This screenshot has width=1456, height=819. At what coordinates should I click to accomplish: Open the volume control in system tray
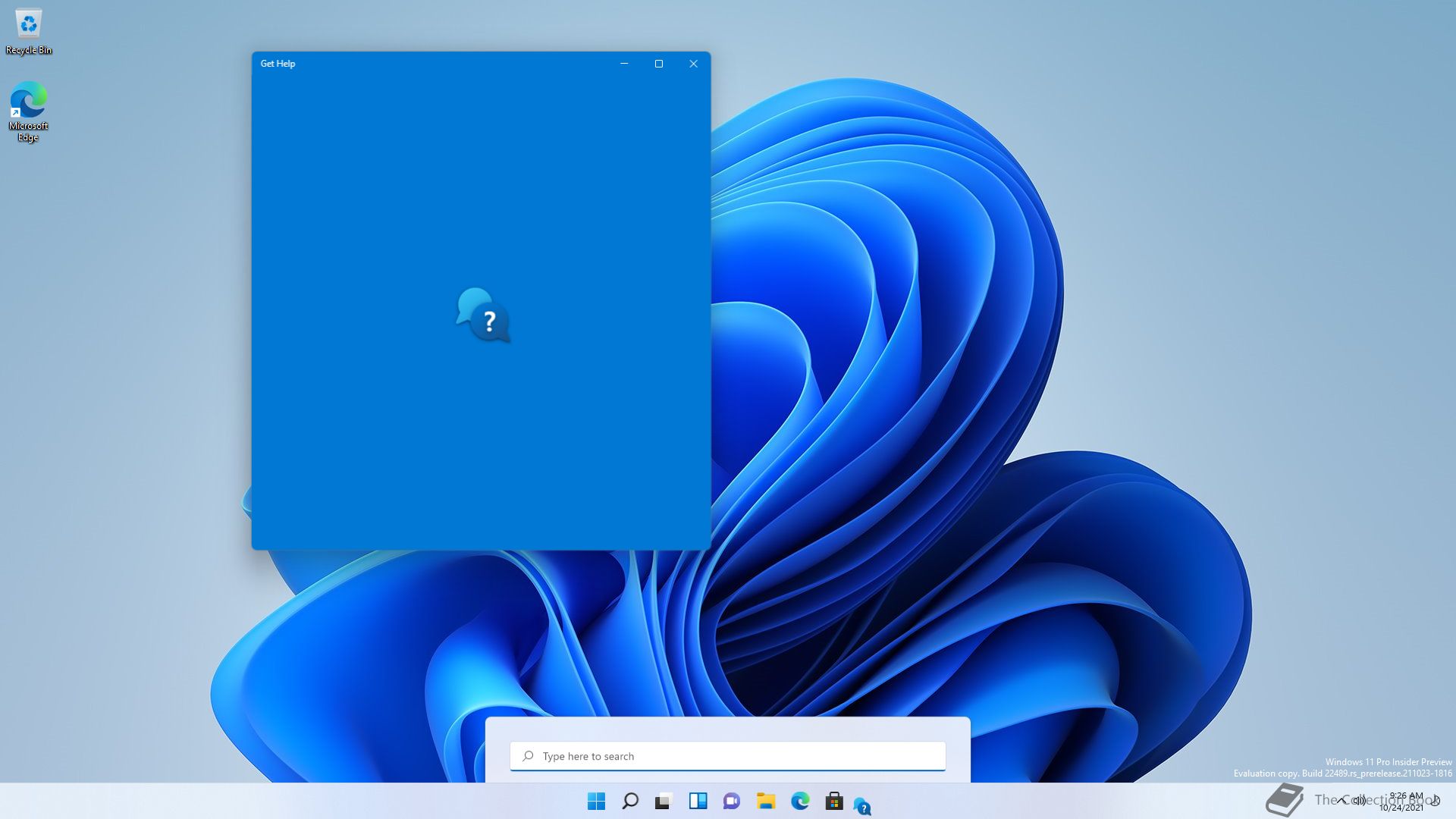pyautogui.click(x=1360, y=800)
